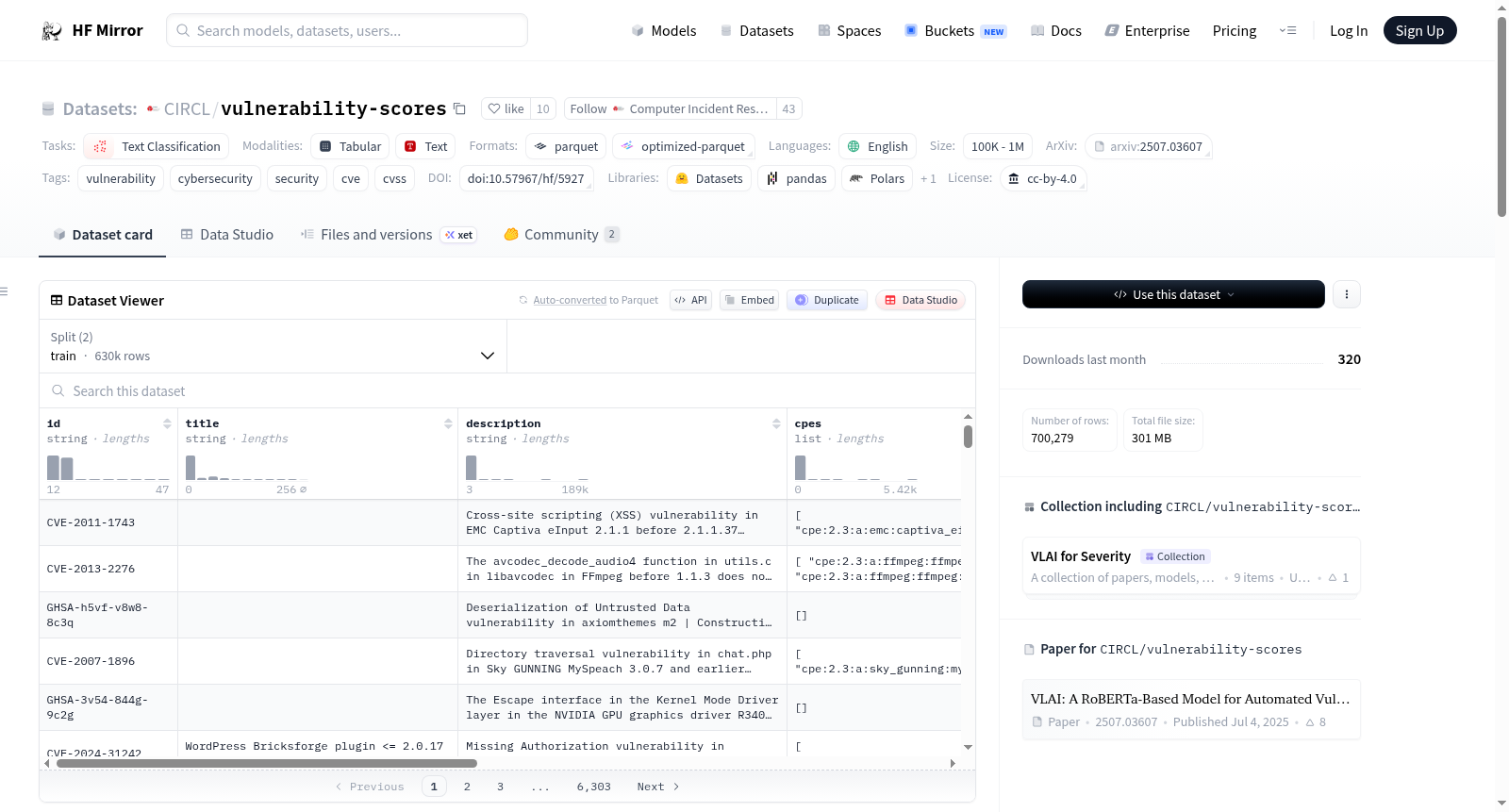Open the Pricing page
This screenshot has width=1509, height=812.
[x=1235, y=31]
